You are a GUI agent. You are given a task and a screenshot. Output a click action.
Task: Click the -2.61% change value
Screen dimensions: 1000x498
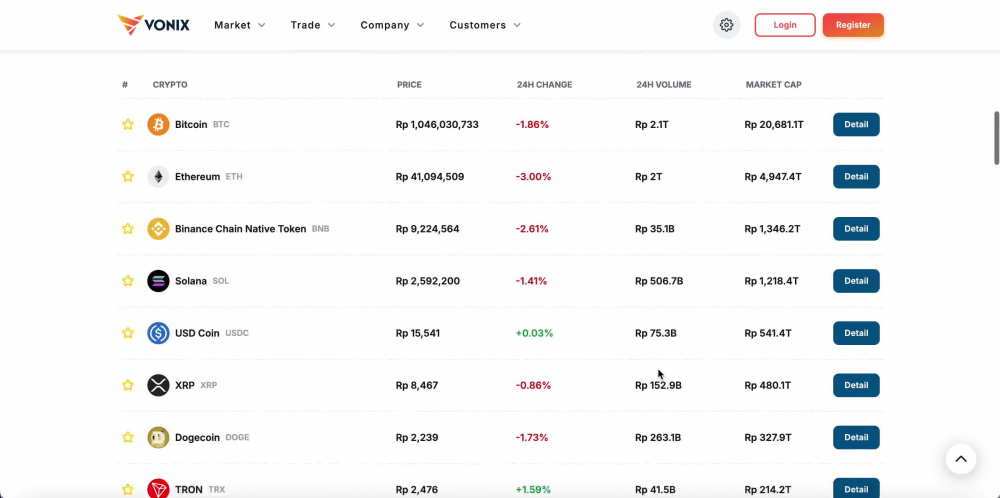[x=532, y=229]
